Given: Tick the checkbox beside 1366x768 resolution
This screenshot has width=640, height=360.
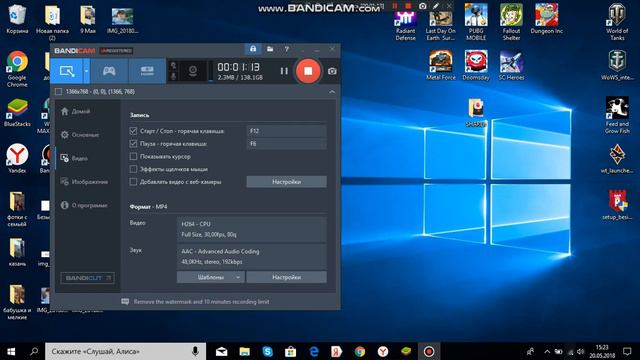Looking at the screenshot, I should click(x=59, y=92).
